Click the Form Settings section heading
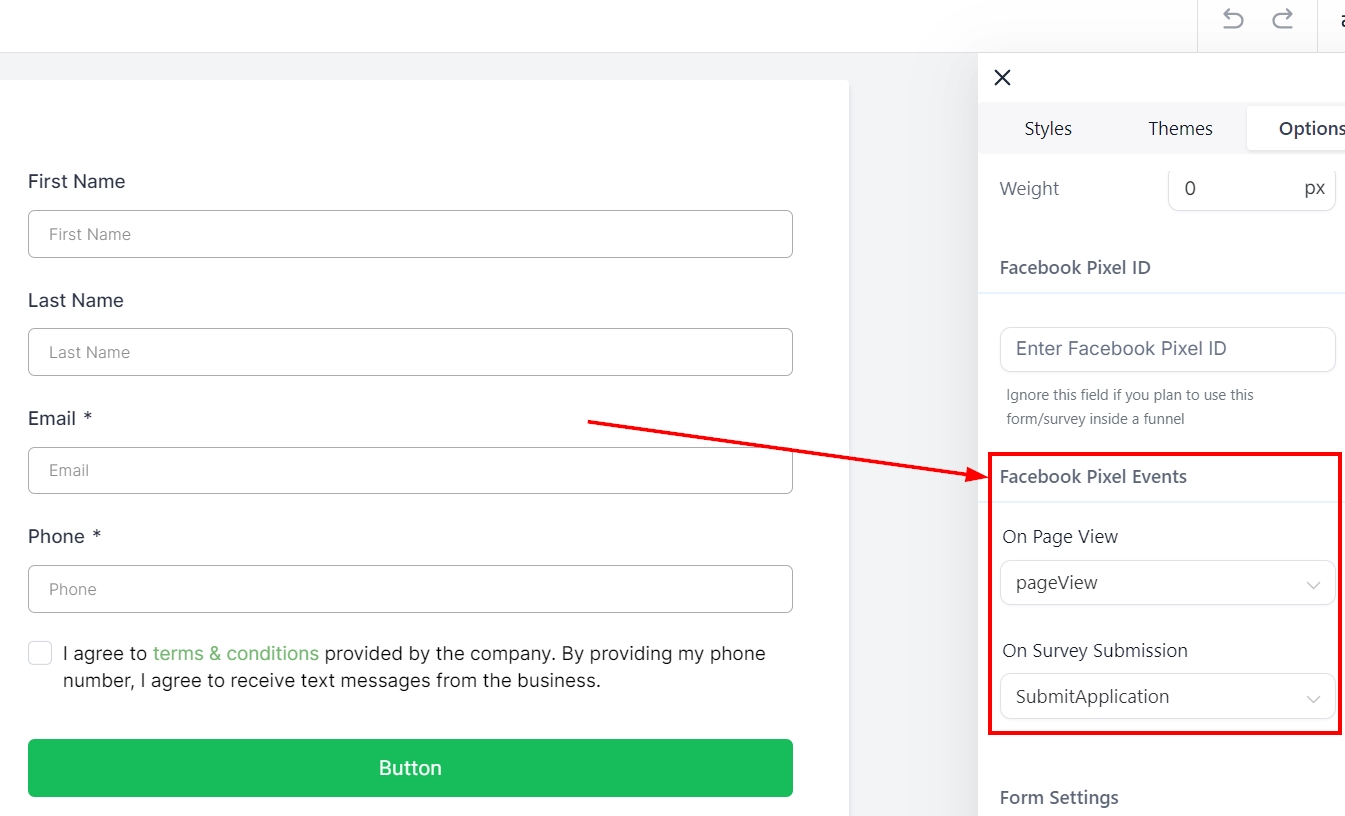Screen dimensions: 1345x816 [x=1059, y=798]
